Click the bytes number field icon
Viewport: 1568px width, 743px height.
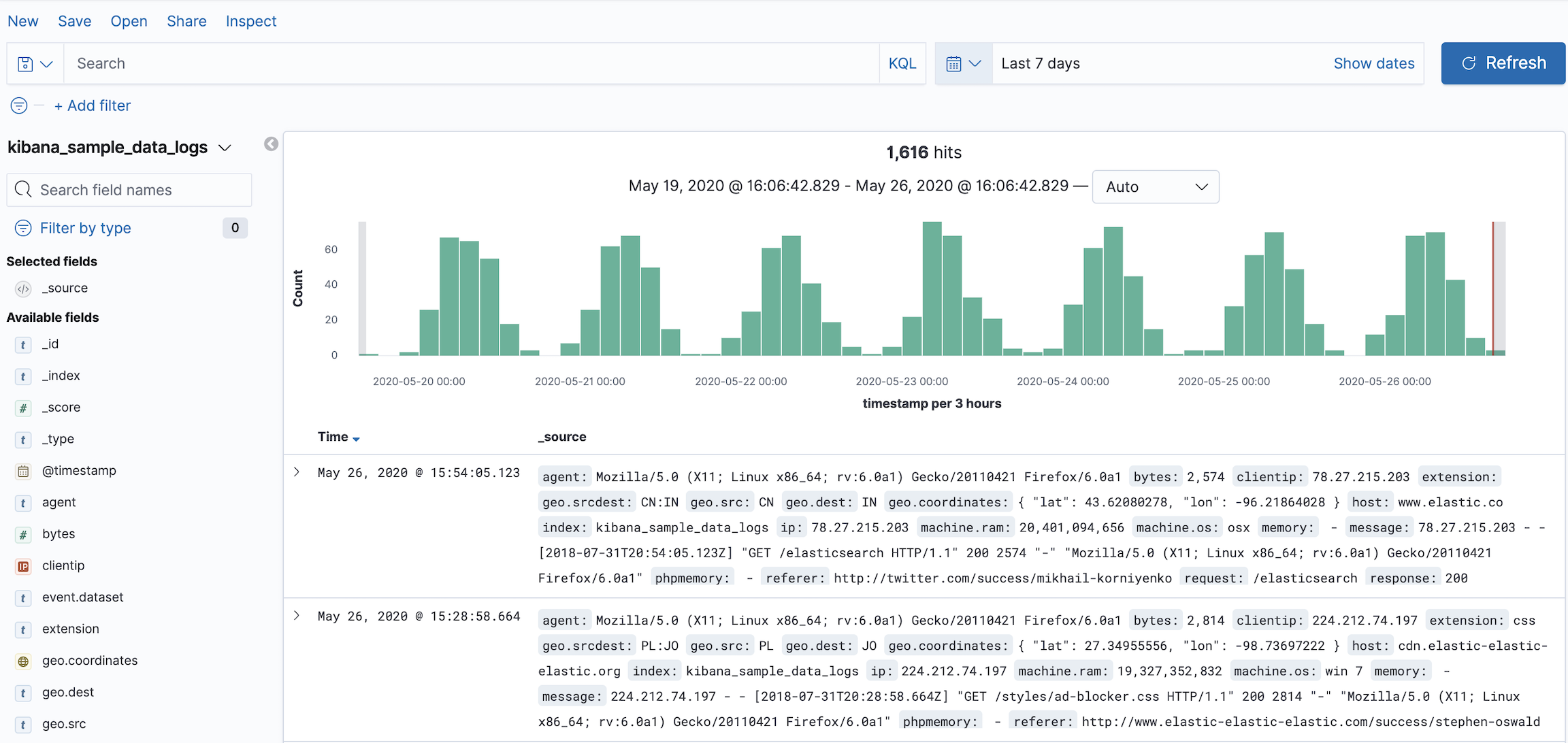coord(23,535)
